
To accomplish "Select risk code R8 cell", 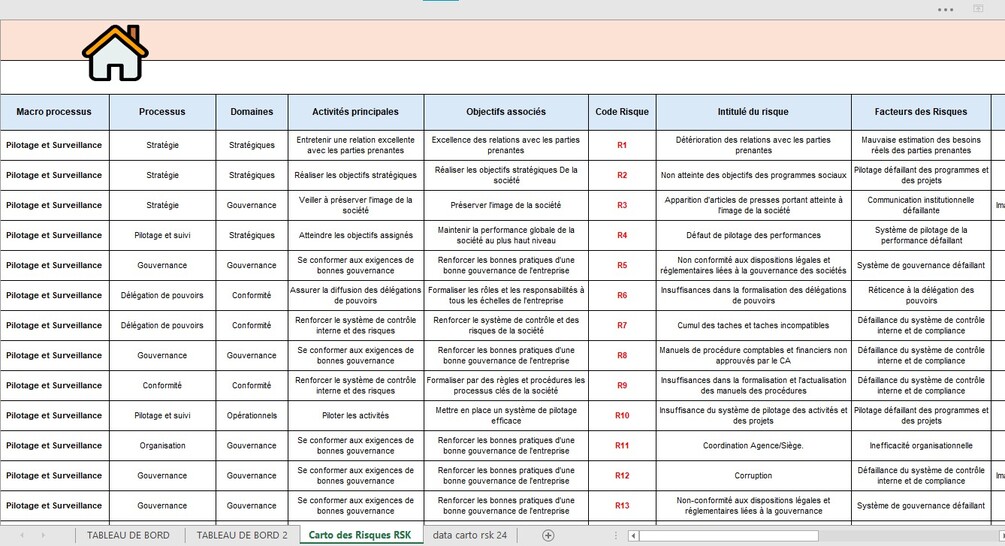I will point(622,355).
